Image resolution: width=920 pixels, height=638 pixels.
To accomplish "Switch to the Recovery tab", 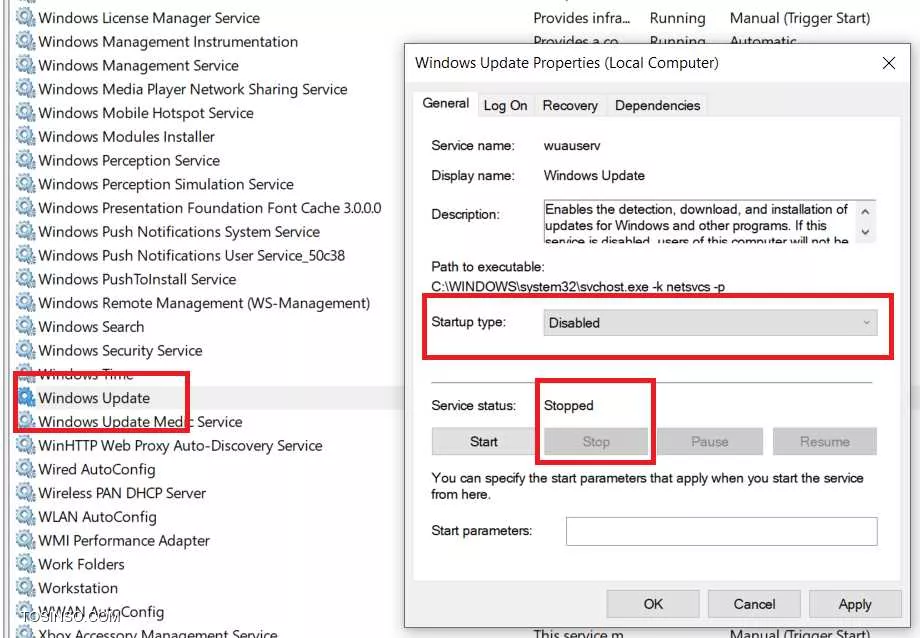I will click(570, 106).
